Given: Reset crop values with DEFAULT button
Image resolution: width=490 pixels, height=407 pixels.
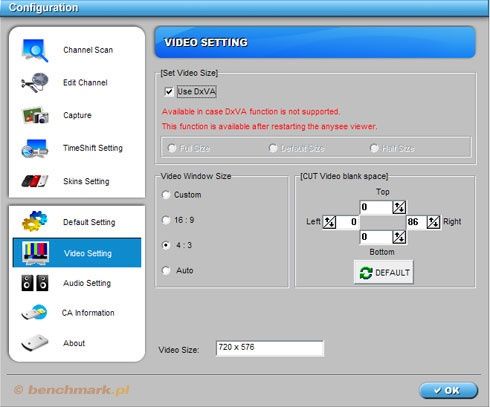Looking at the screenshot, I should (x=384, y=272).
